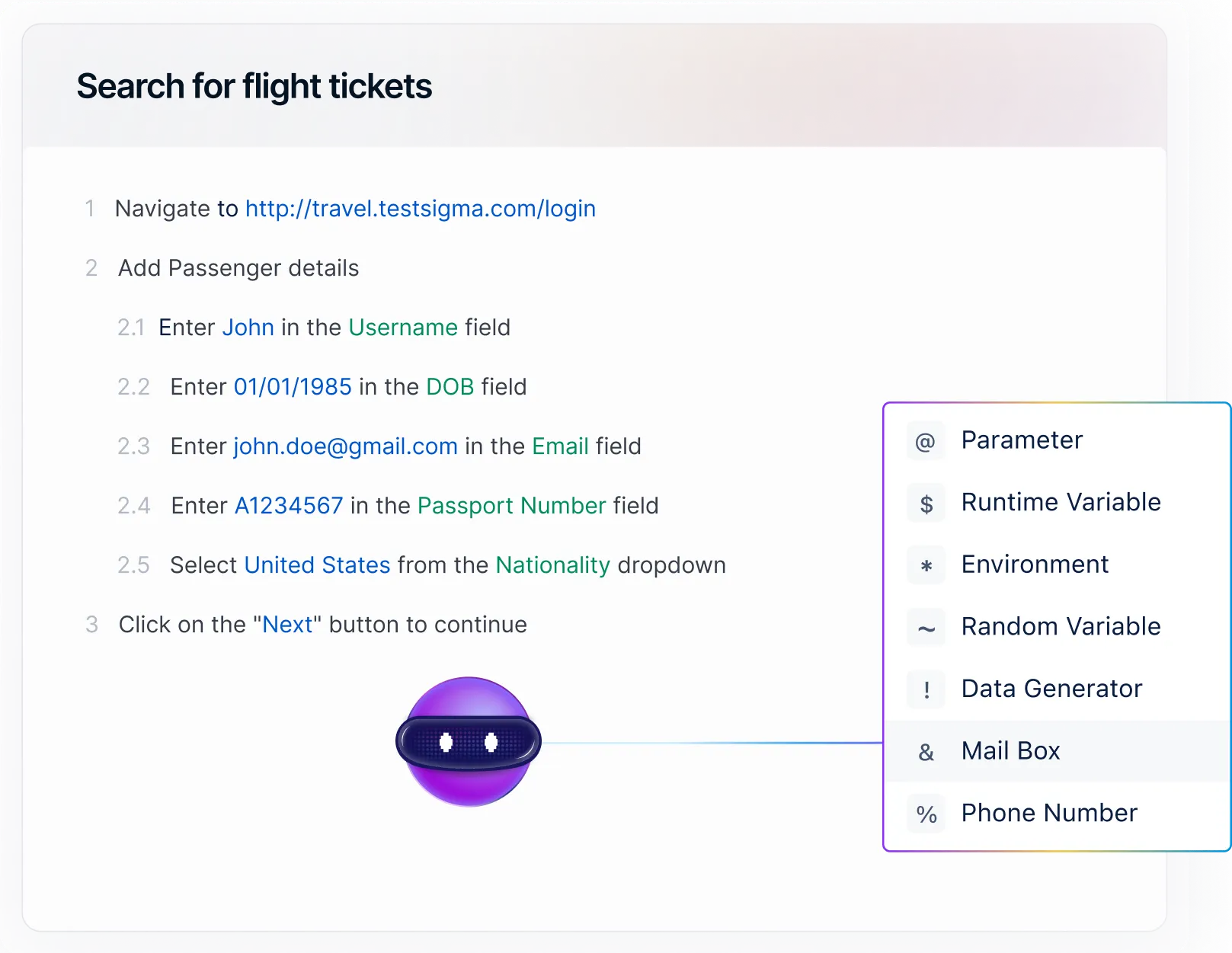Viewport: 1232px width, 953px height.
Task: Click the United States test data value
Action: click(317, 565)
